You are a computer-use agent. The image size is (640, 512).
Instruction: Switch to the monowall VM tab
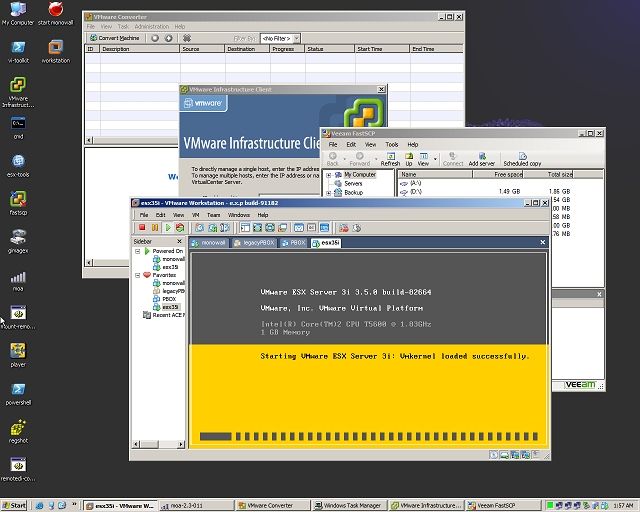[209, 243]
